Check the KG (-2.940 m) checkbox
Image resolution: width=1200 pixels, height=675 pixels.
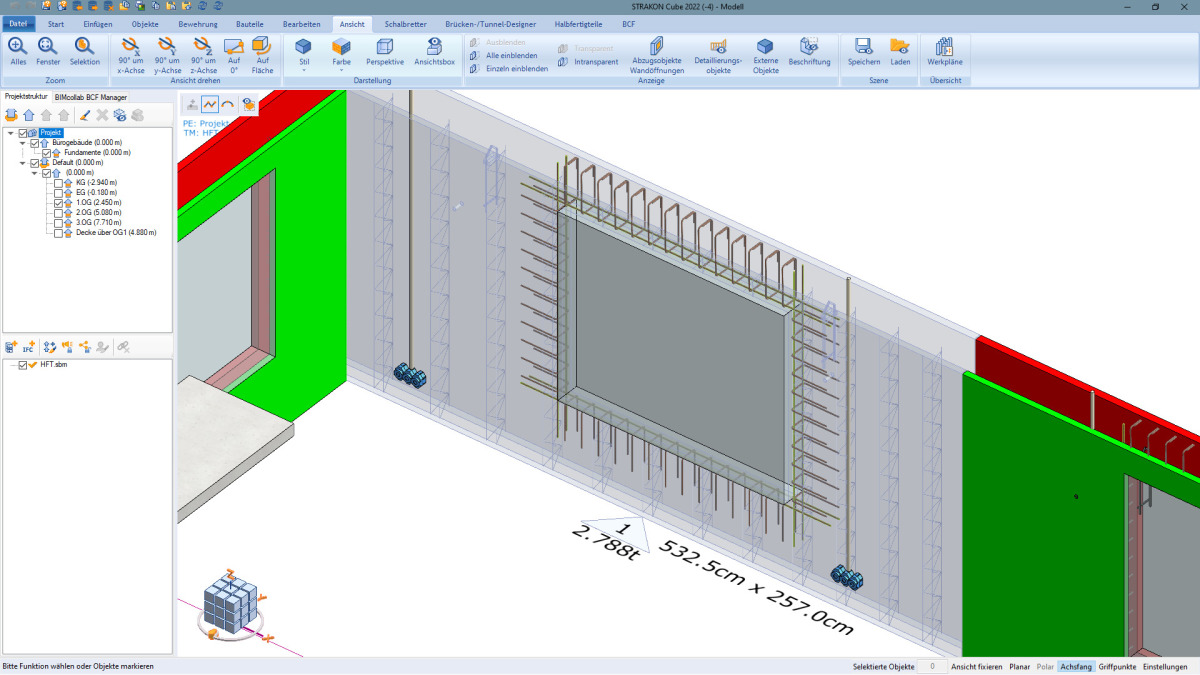point(58,183)
